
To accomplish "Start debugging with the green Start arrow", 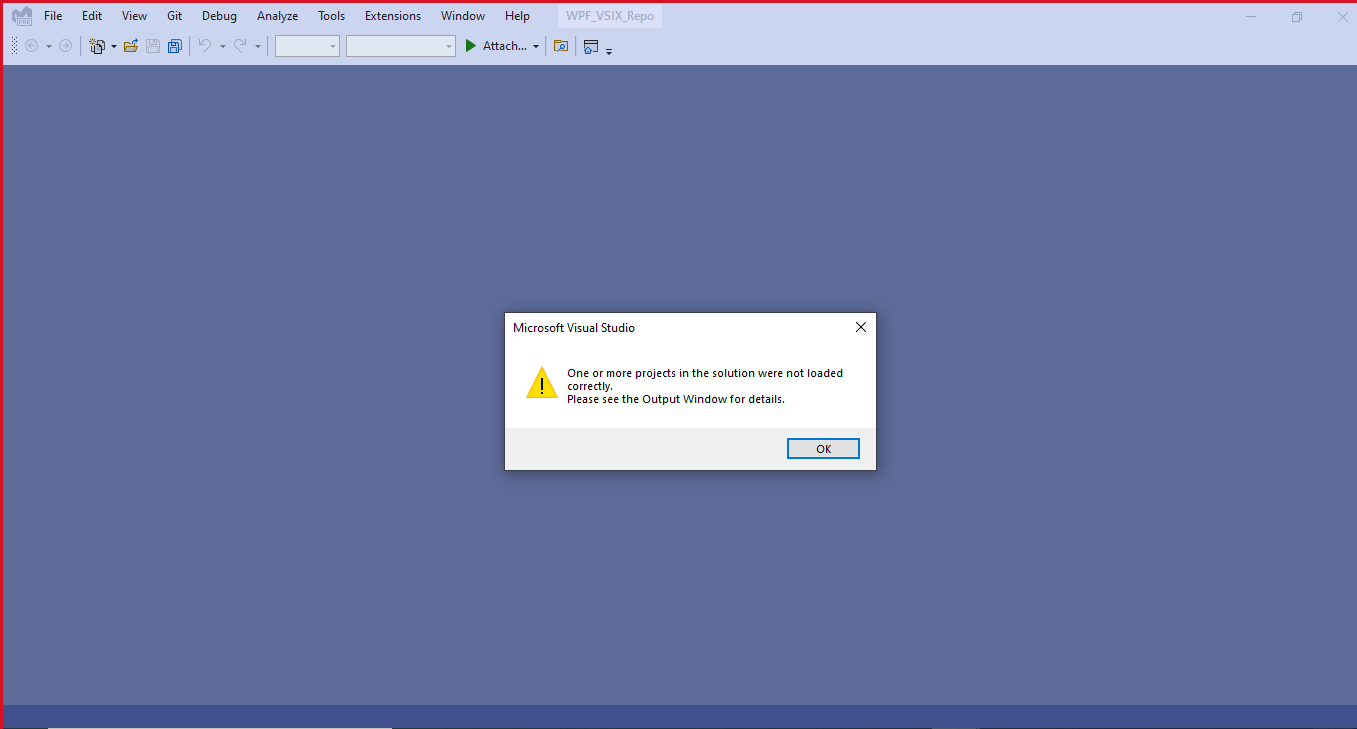I will (470, 45).
